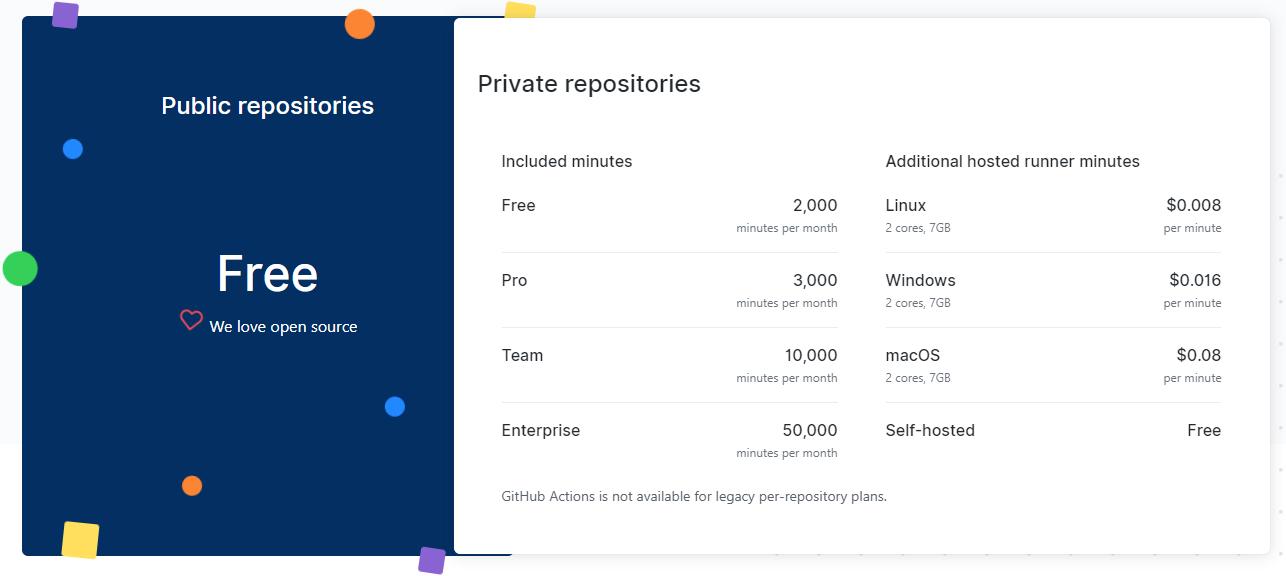The width and height of the screenshot is (1286, 576).
Task: Click the Enterprise plan row label
Action: [x=540, y=431]
